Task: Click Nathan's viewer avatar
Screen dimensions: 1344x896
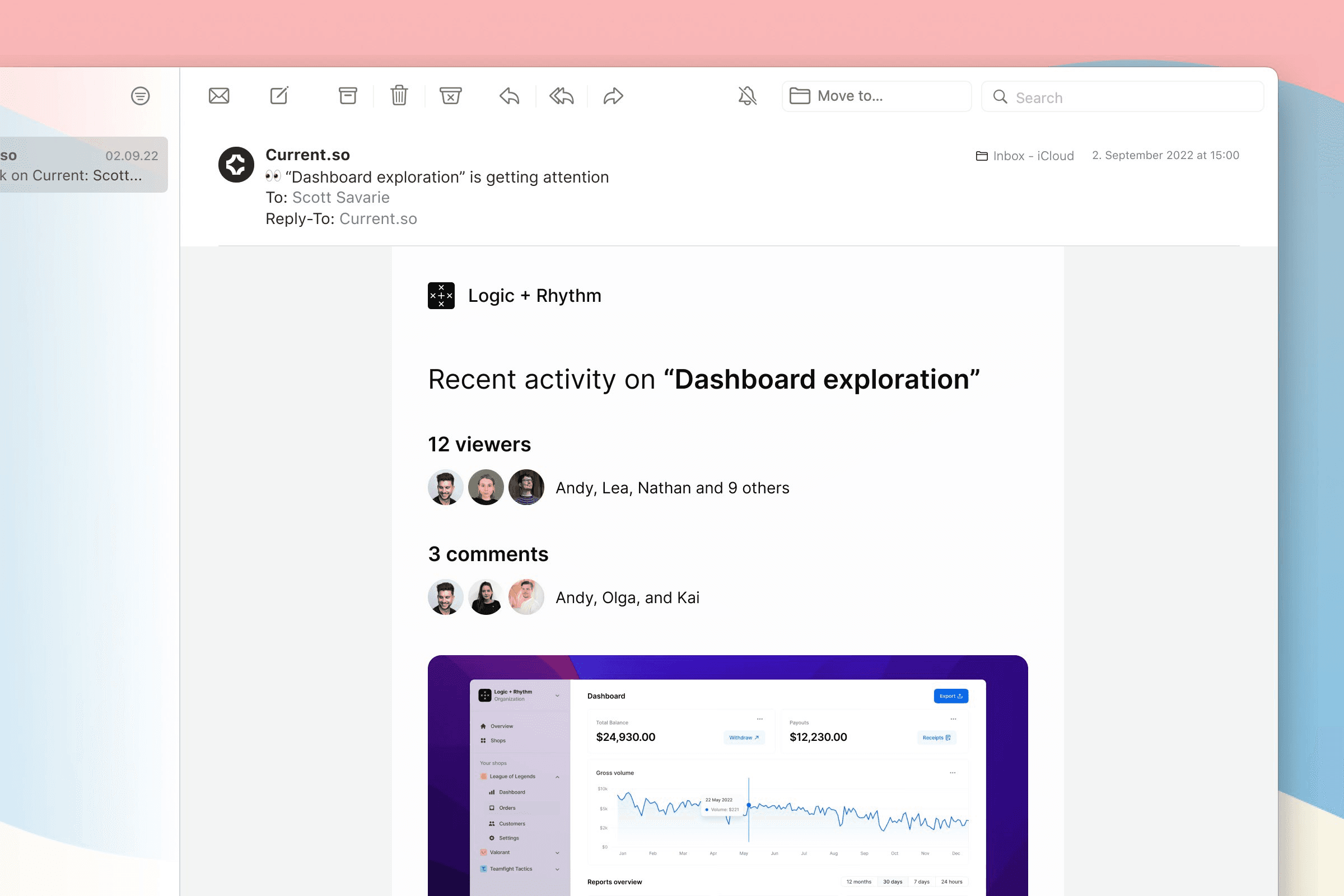Action: 526,487
